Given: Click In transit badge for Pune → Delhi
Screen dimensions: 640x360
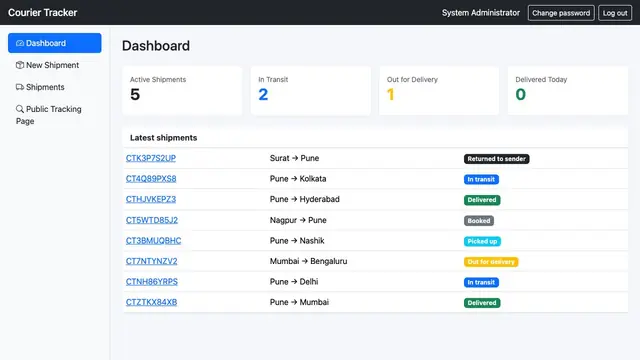Looking at the screenshot, I should (481, 282).
